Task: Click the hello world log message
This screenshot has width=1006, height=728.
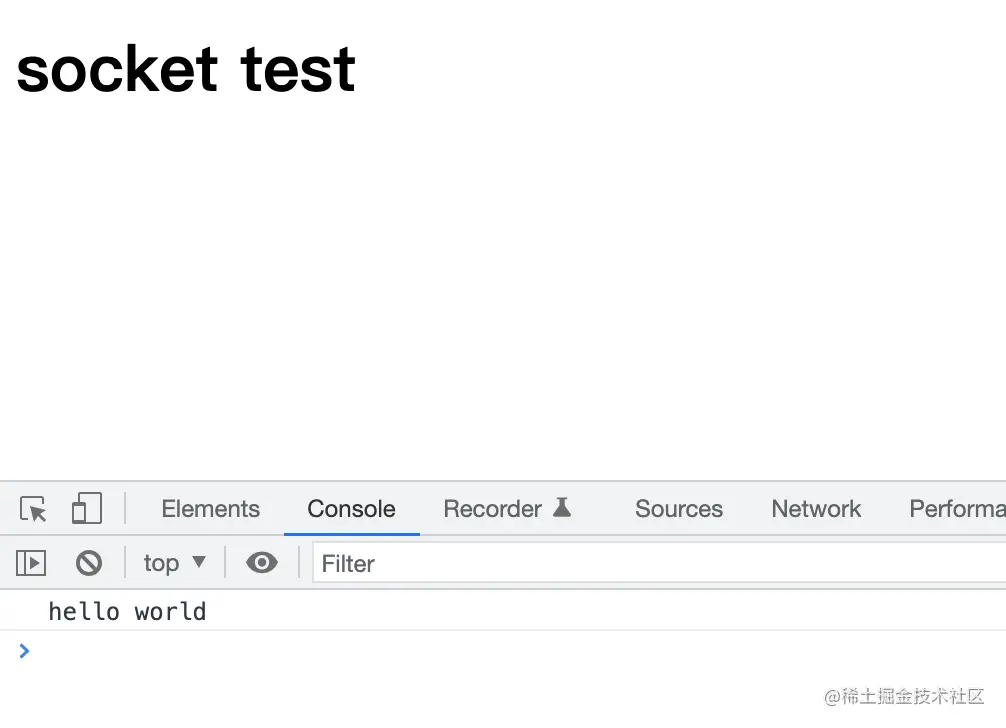Action: [x=127, y=611]
